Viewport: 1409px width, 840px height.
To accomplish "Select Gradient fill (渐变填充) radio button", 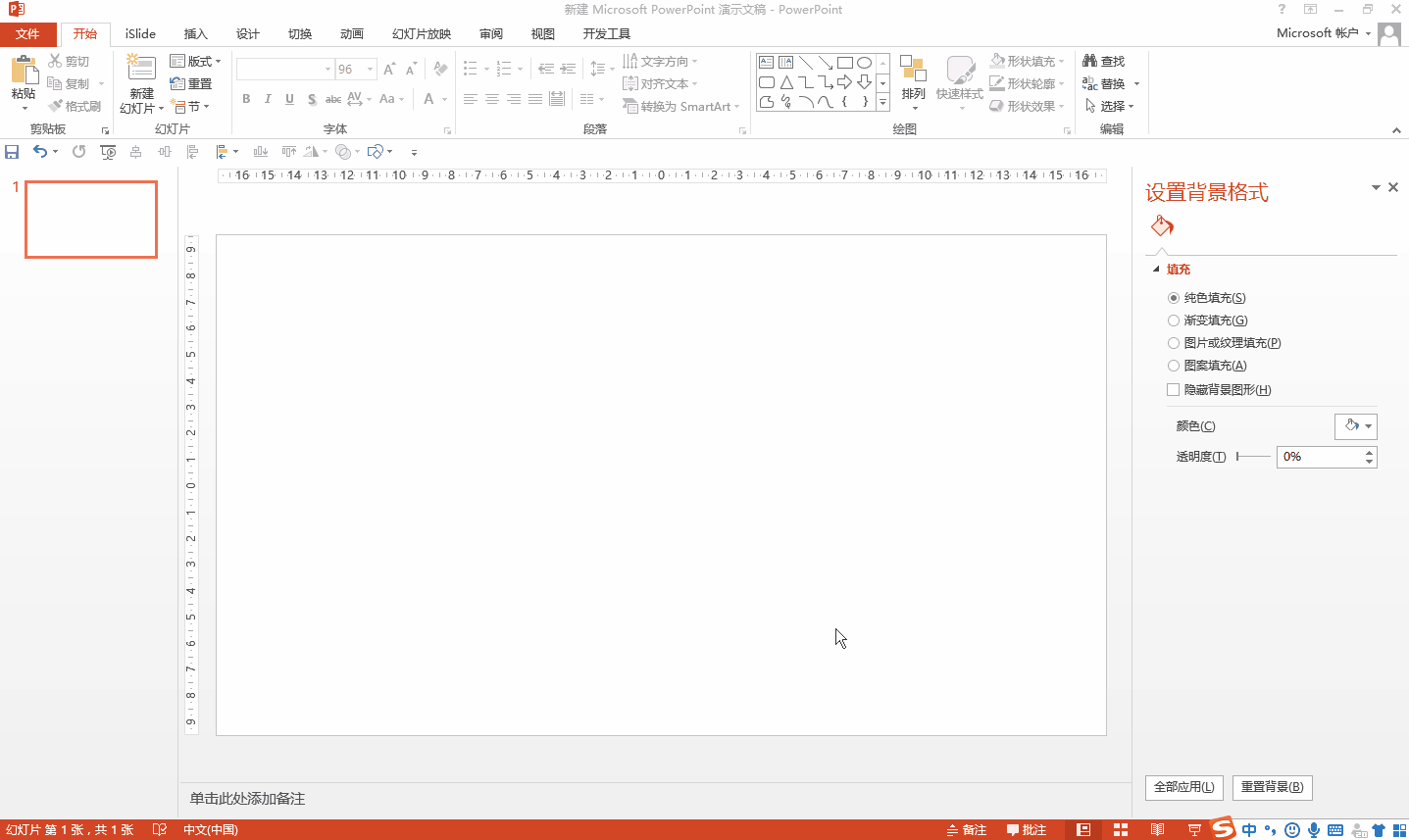I will [x=1174, y=321].
